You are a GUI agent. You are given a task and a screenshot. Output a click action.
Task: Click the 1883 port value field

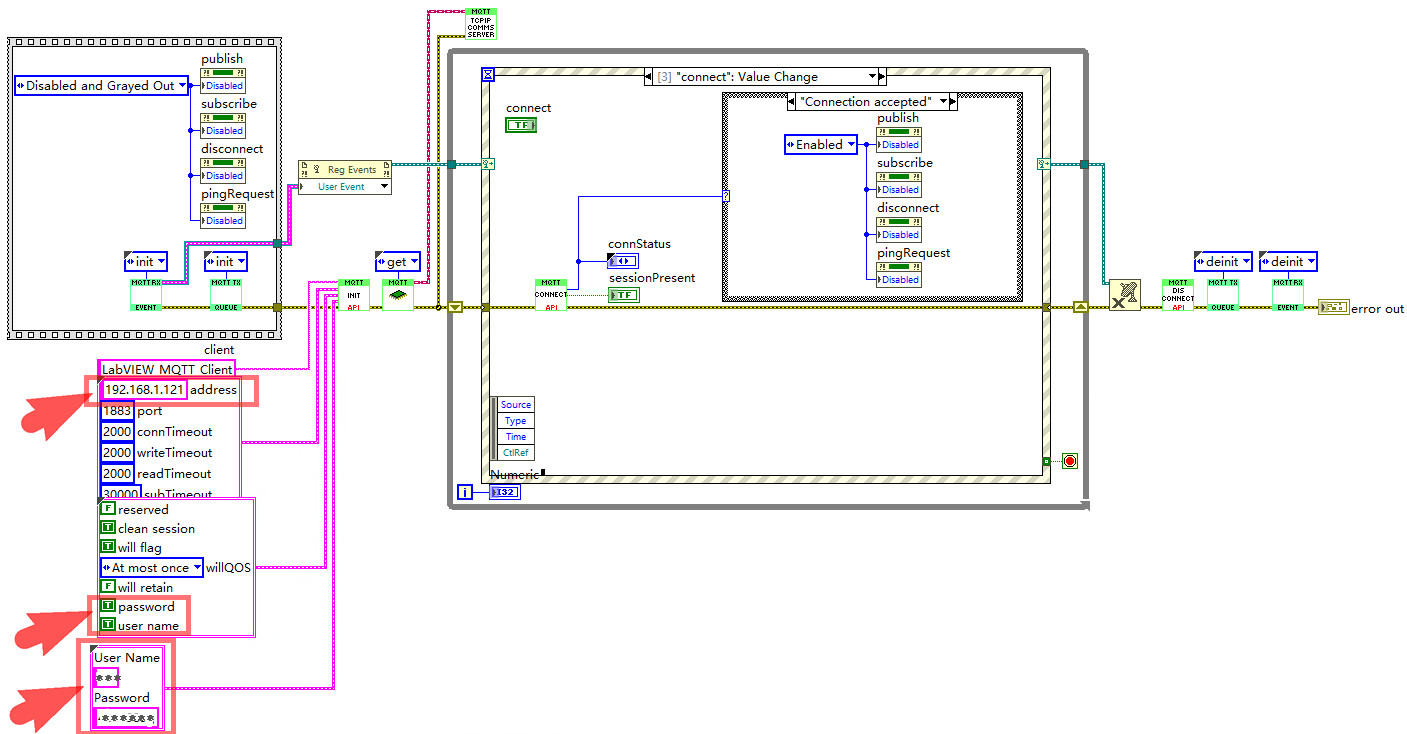click(117, 411)
